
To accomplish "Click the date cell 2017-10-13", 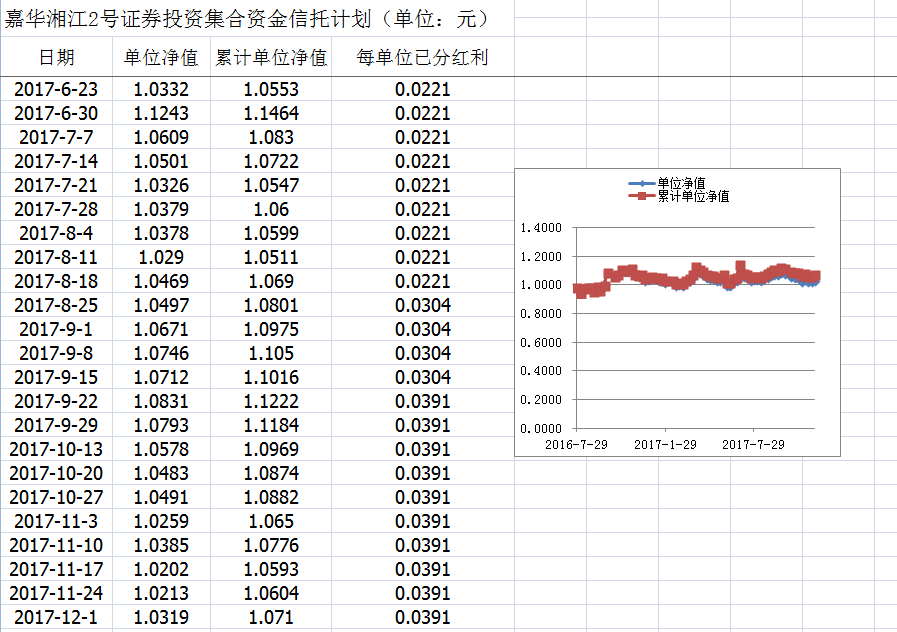I will click(x=56, y=449).
